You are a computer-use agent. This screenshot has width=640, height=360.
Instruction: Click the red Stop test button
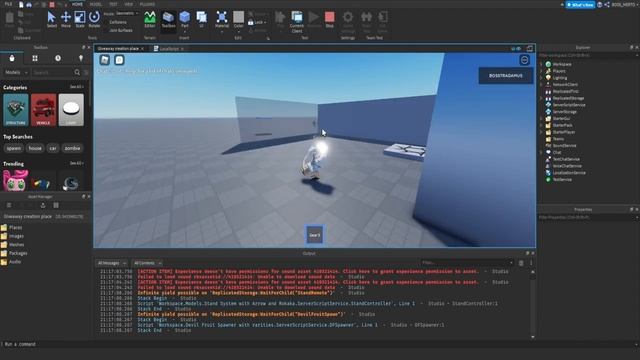329,19
